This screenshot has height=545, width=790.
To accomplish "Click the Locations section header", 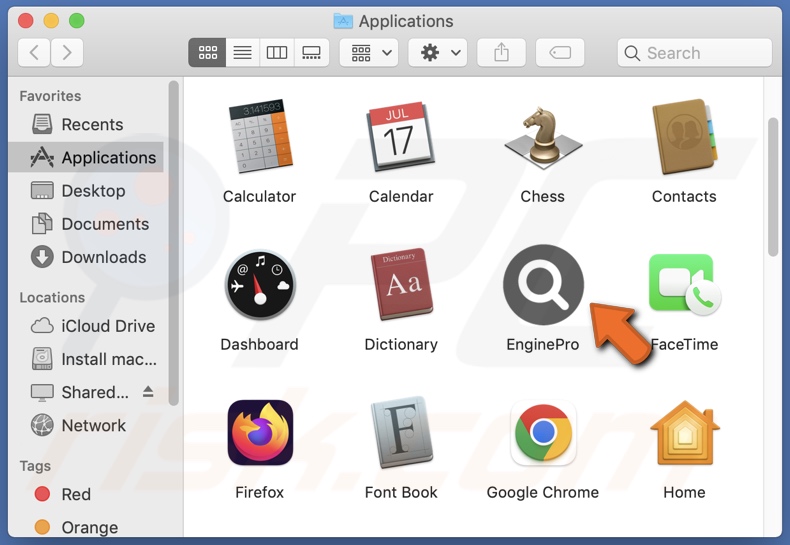I will point(52,297).
